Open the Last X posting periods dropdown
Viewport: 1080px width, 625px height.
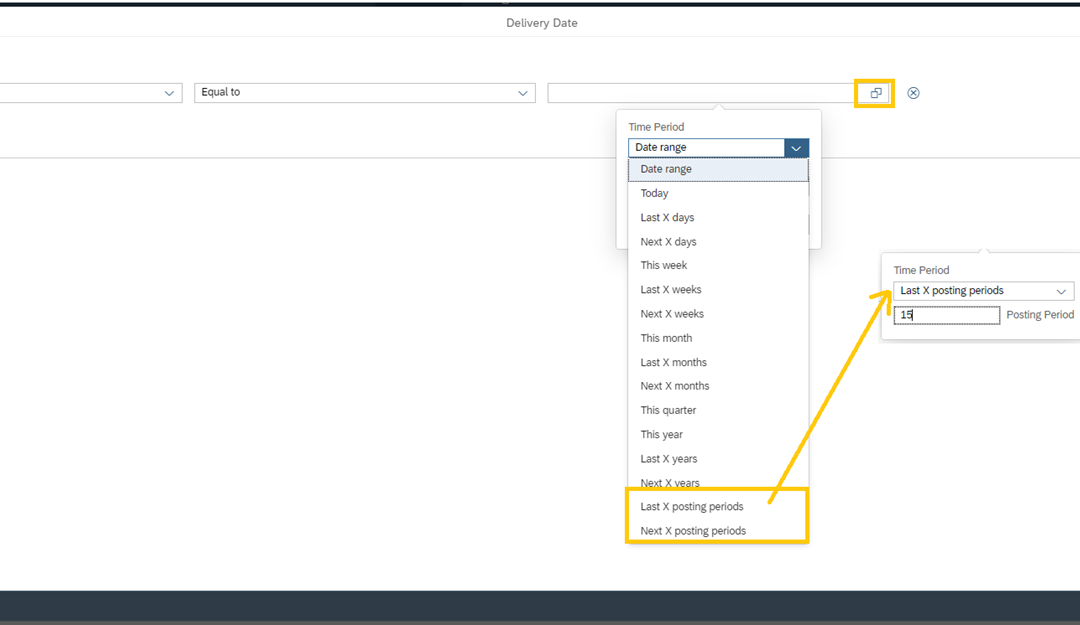click(x=1060, y=291)
